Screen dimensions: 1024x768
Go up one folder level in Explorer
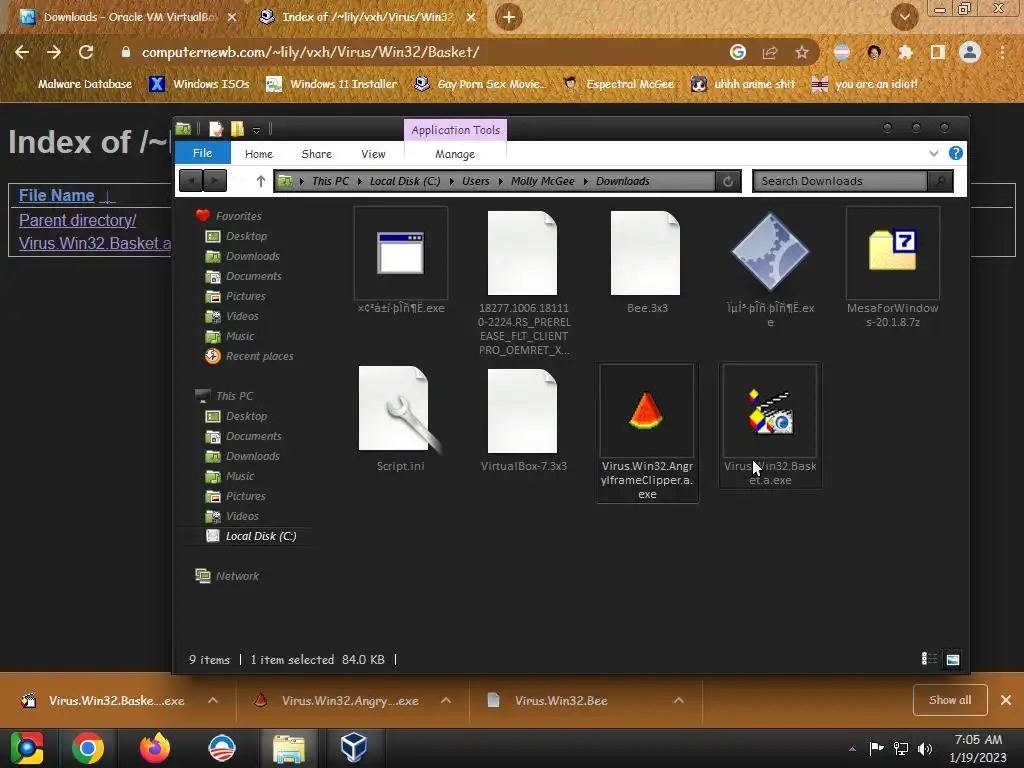click(x=261, y=181)
